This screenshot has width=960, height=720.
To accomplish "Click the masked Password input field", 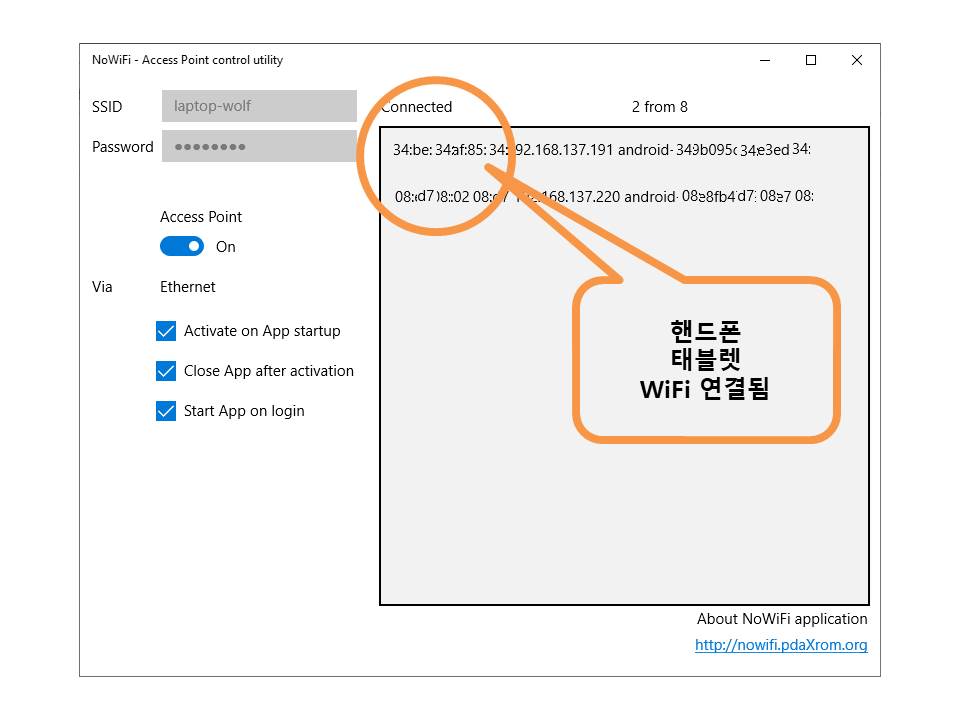I will pos(259,146).
